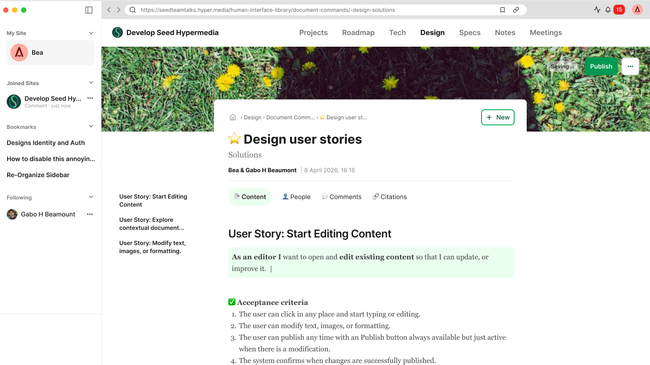
Task: Click the Saving status indicator
Action: click(561, 66)
